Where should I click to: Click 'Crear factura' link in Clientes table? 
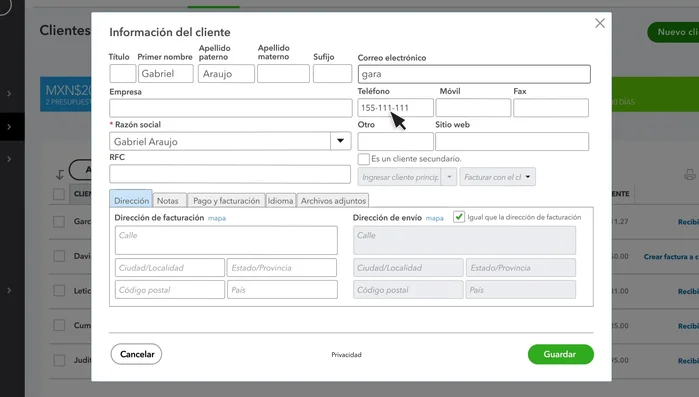click(x=670, y=257)
